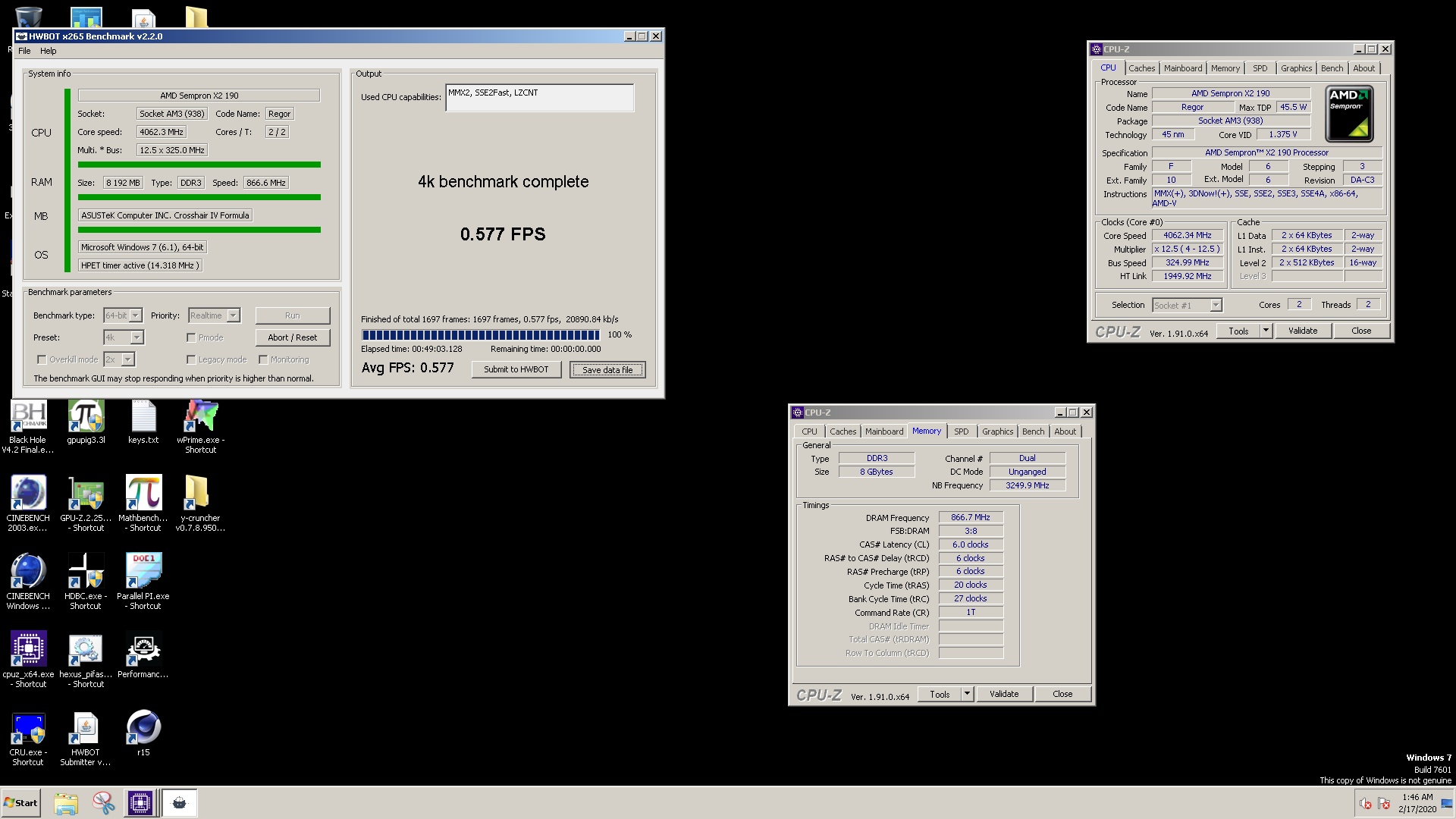Launch the CRU.exe shortcut icon
Viewport: 1456px width, 819px height.
tap(28, 727)
